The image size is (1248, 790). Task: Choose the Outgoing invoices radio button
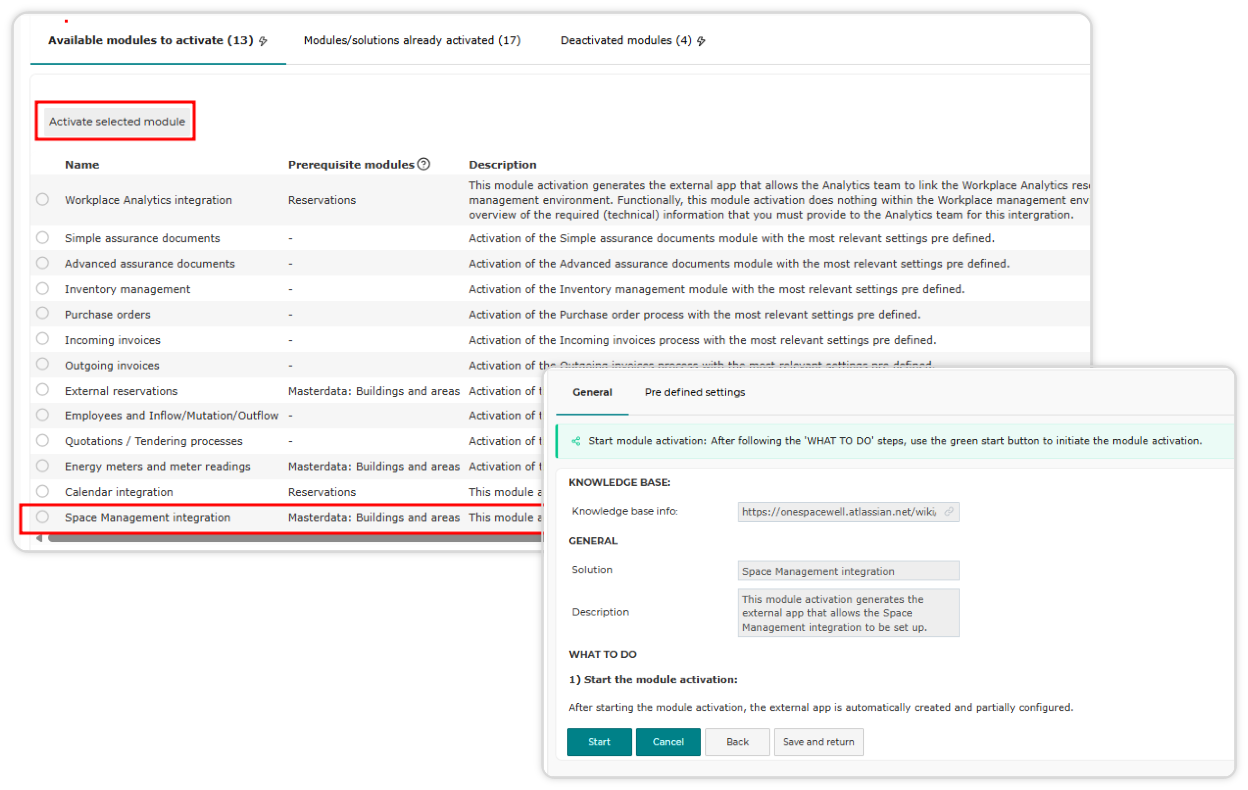coord(42,365)
